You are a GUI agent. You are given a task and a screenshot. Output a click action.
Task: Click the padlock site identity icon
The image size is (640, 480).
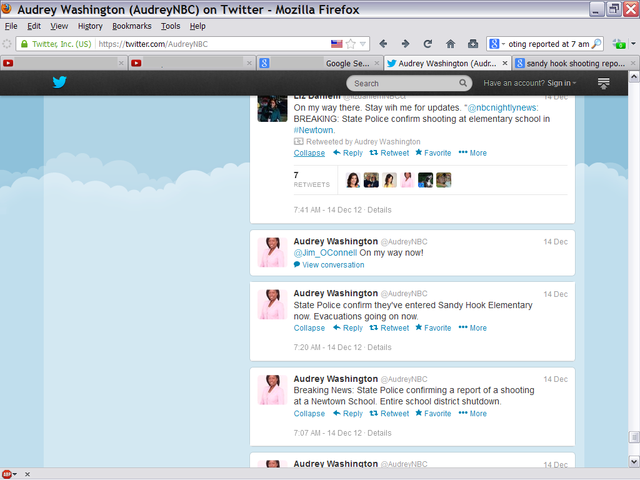pyautogui.click(x=24, y=44)
